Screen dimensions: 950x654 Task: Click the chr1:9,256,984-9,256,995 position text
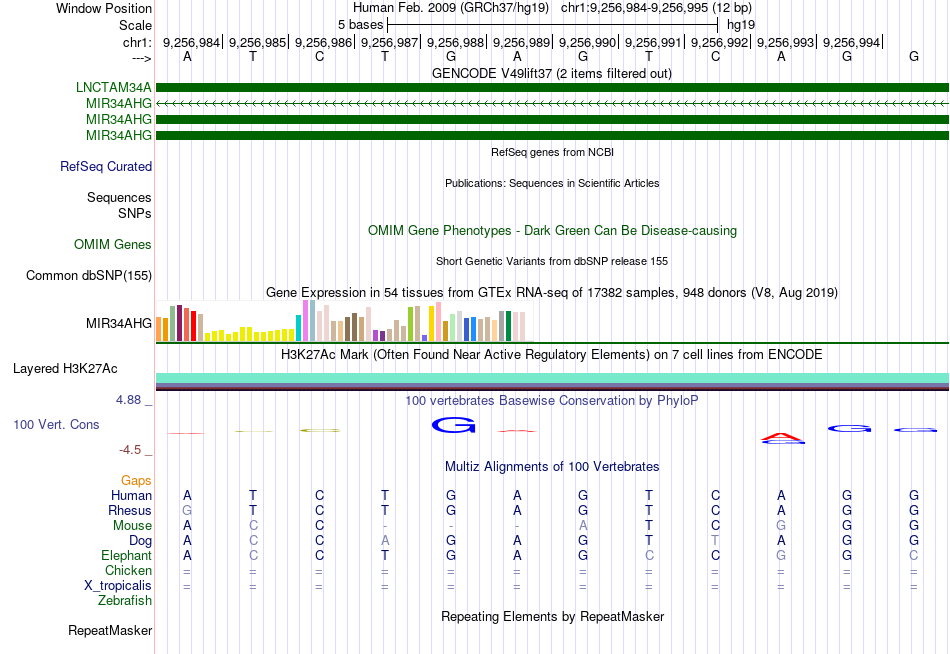[x=656, y=8]
